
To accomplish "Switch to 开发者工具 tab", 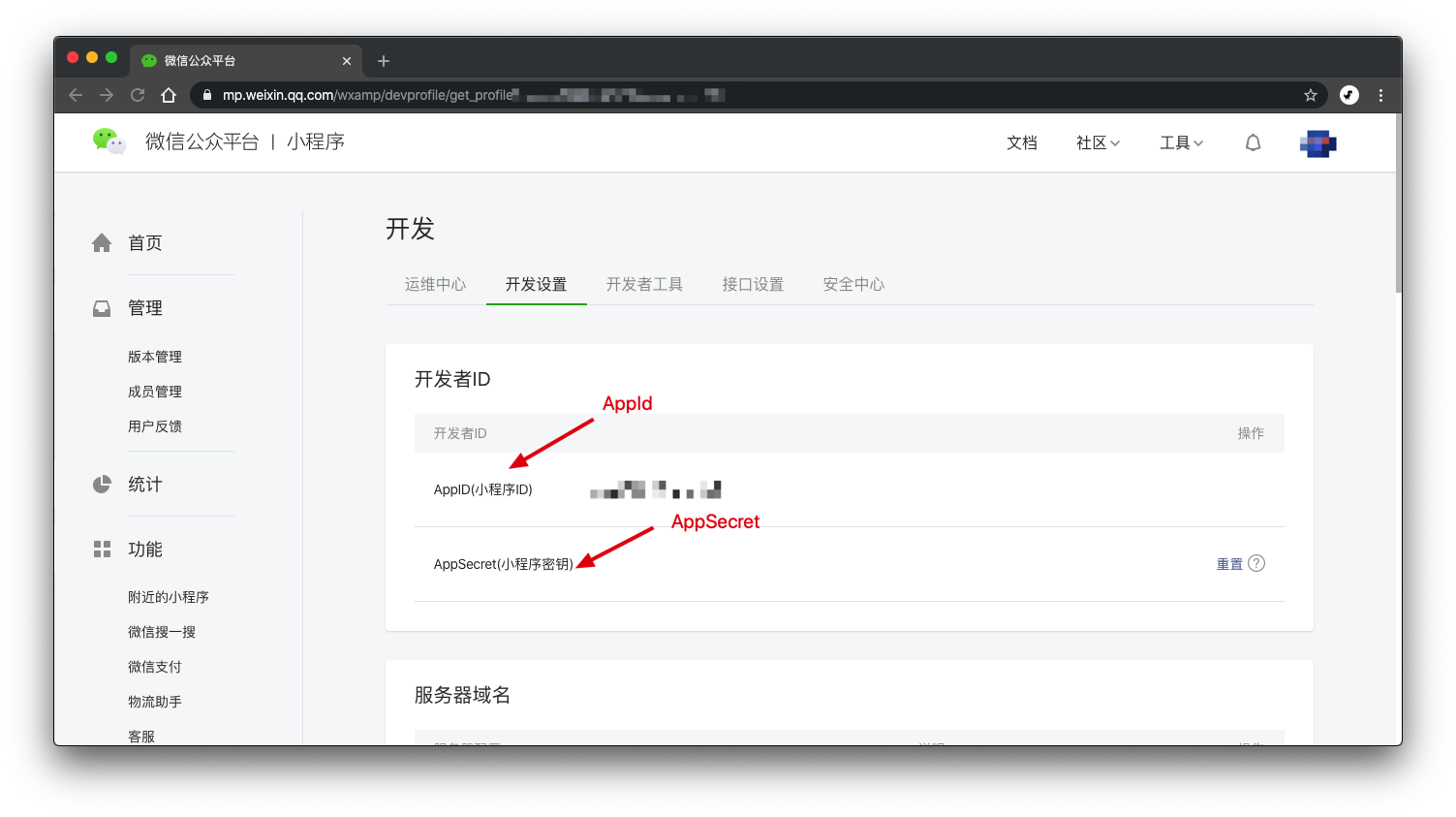I will (x=645, y=284).
